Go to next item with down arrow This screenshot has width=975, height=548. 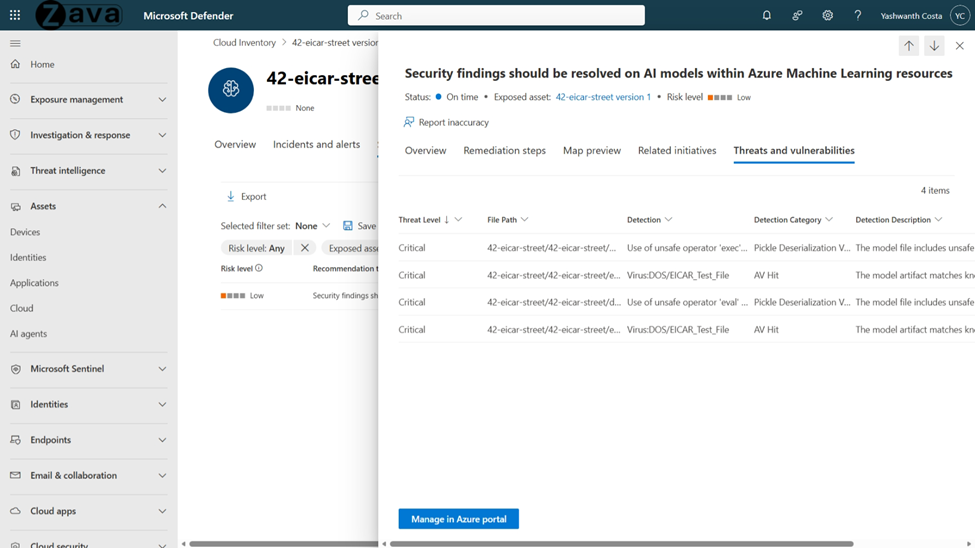[x=934, y=46]
